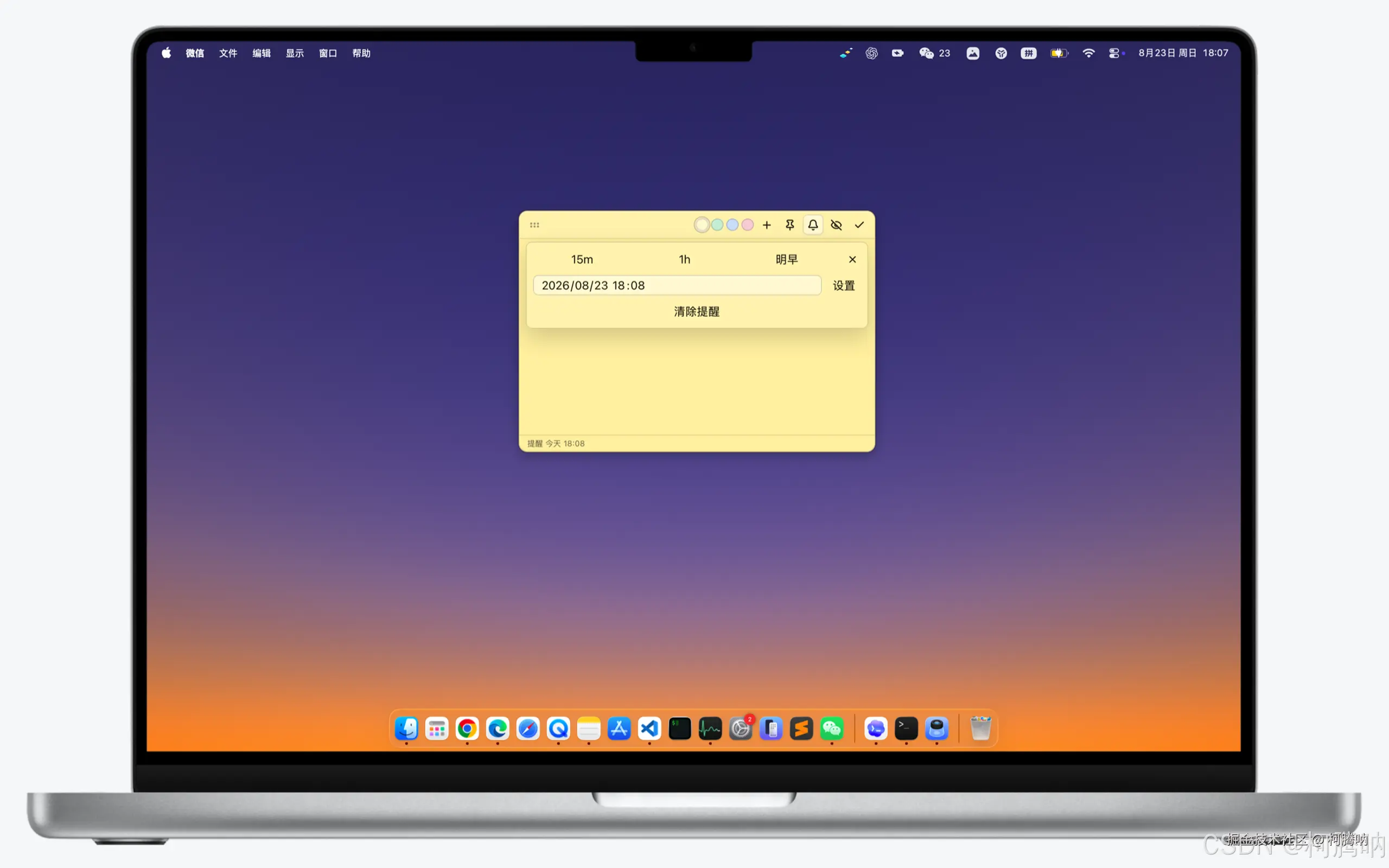The image size is (1389, 868).
Task: Open System Settings from the Dock
Action: pos(741,729)
